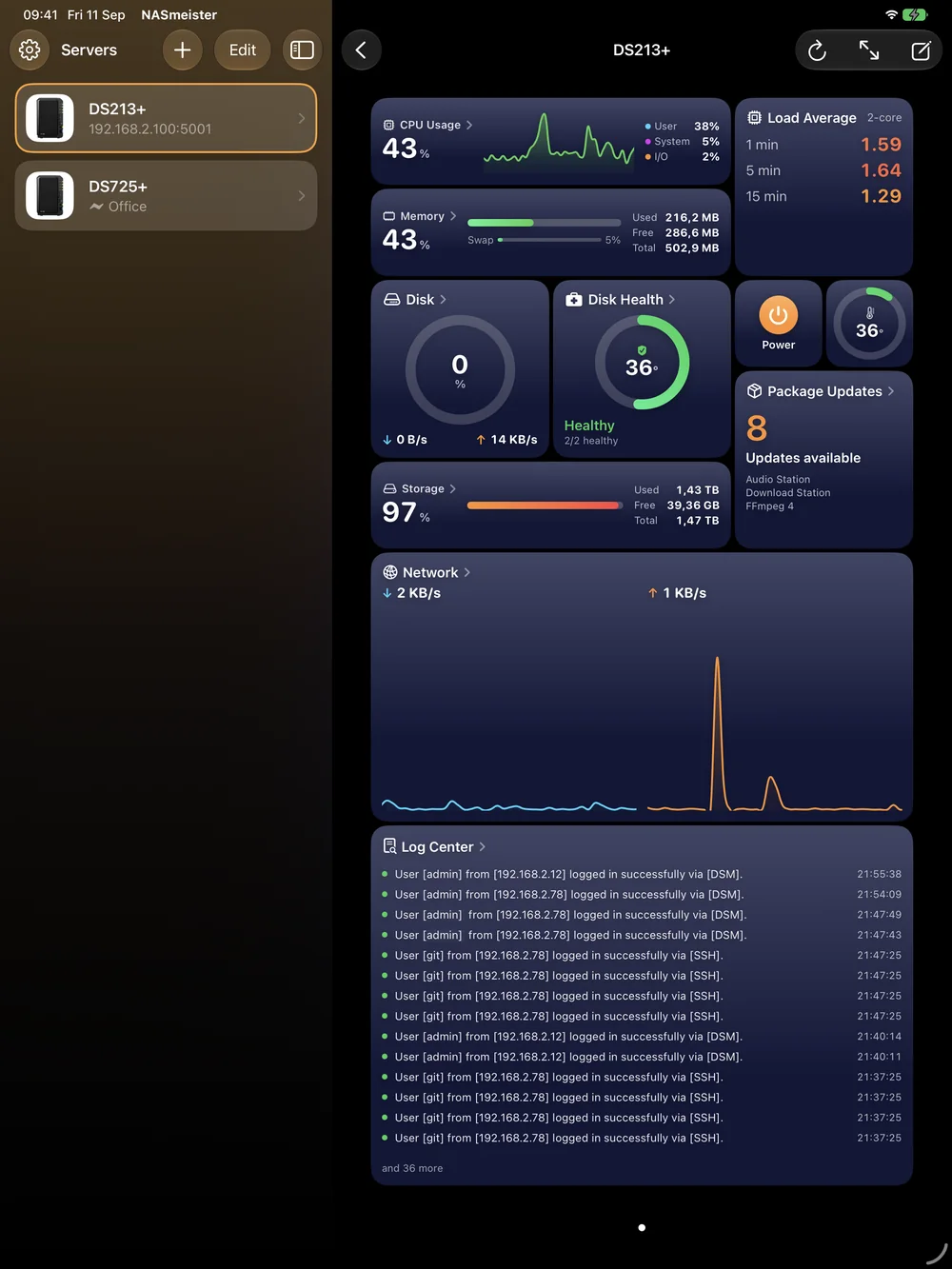952x1269 pixels.
Task: Click the Download Station update entry
Action: (788, 493)
